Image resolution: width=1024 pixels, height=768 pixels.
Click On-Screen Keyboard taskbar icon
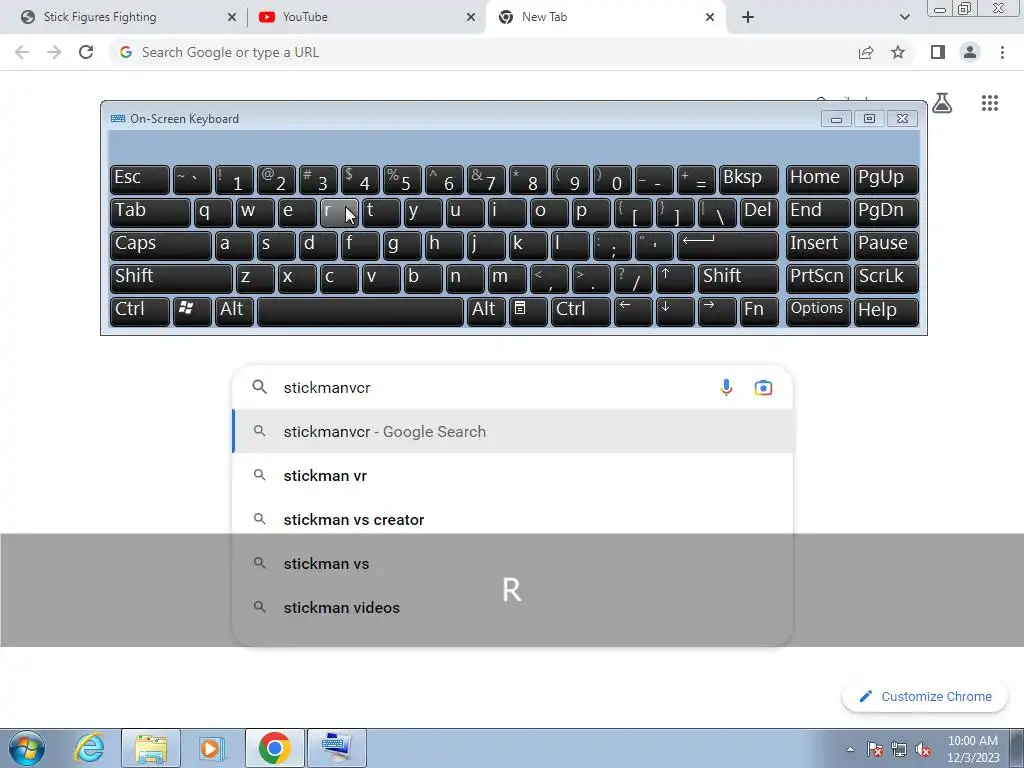pos(337,748)
